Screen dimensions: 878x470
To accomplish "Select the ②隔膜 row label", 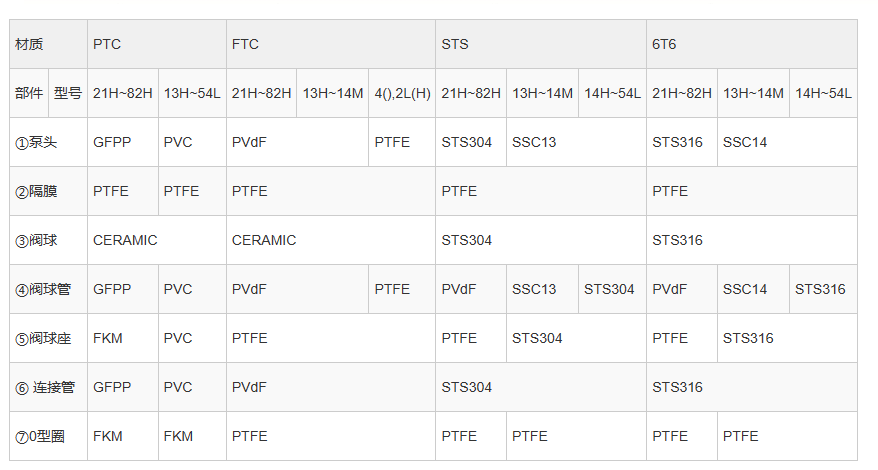I will [48, 191].
